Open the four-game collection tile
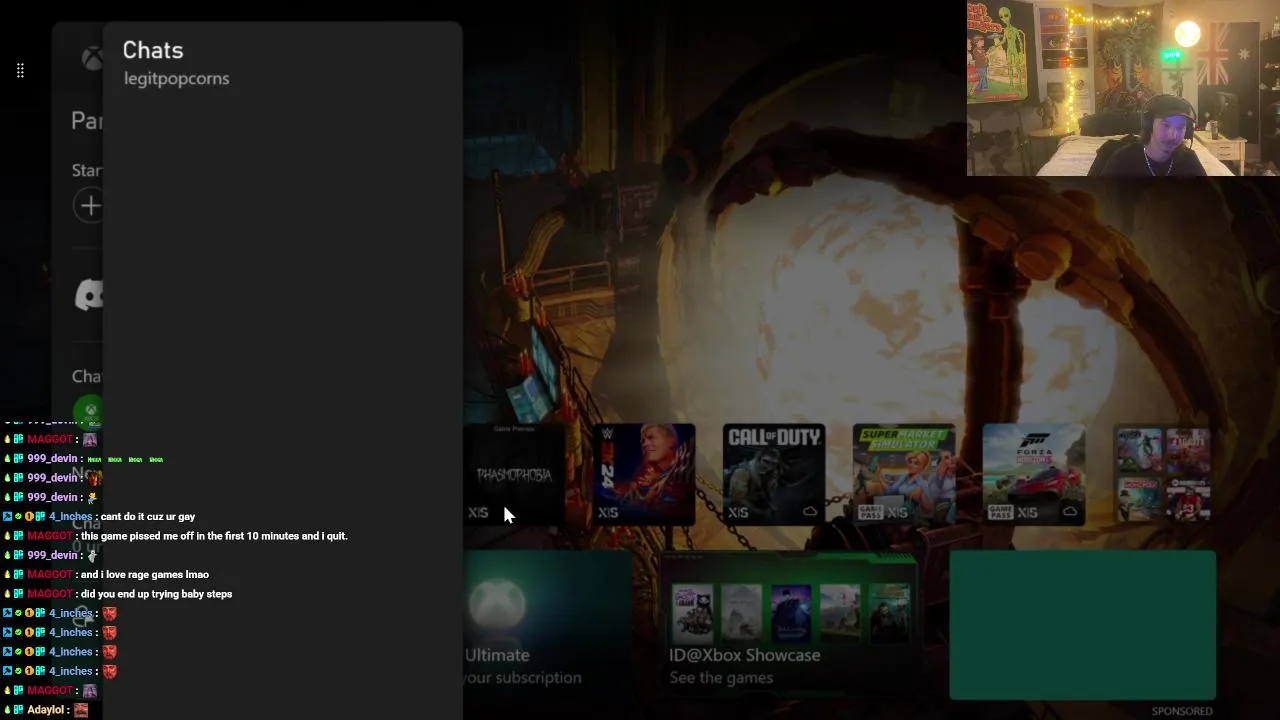 [1164, 474]
